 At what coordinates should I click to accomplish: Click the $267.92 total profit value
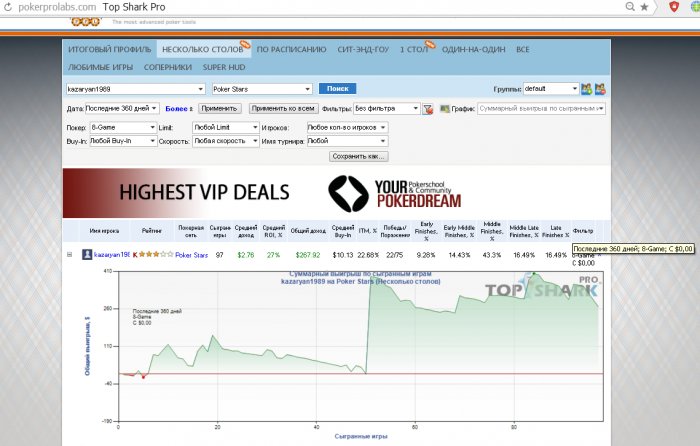308,255
